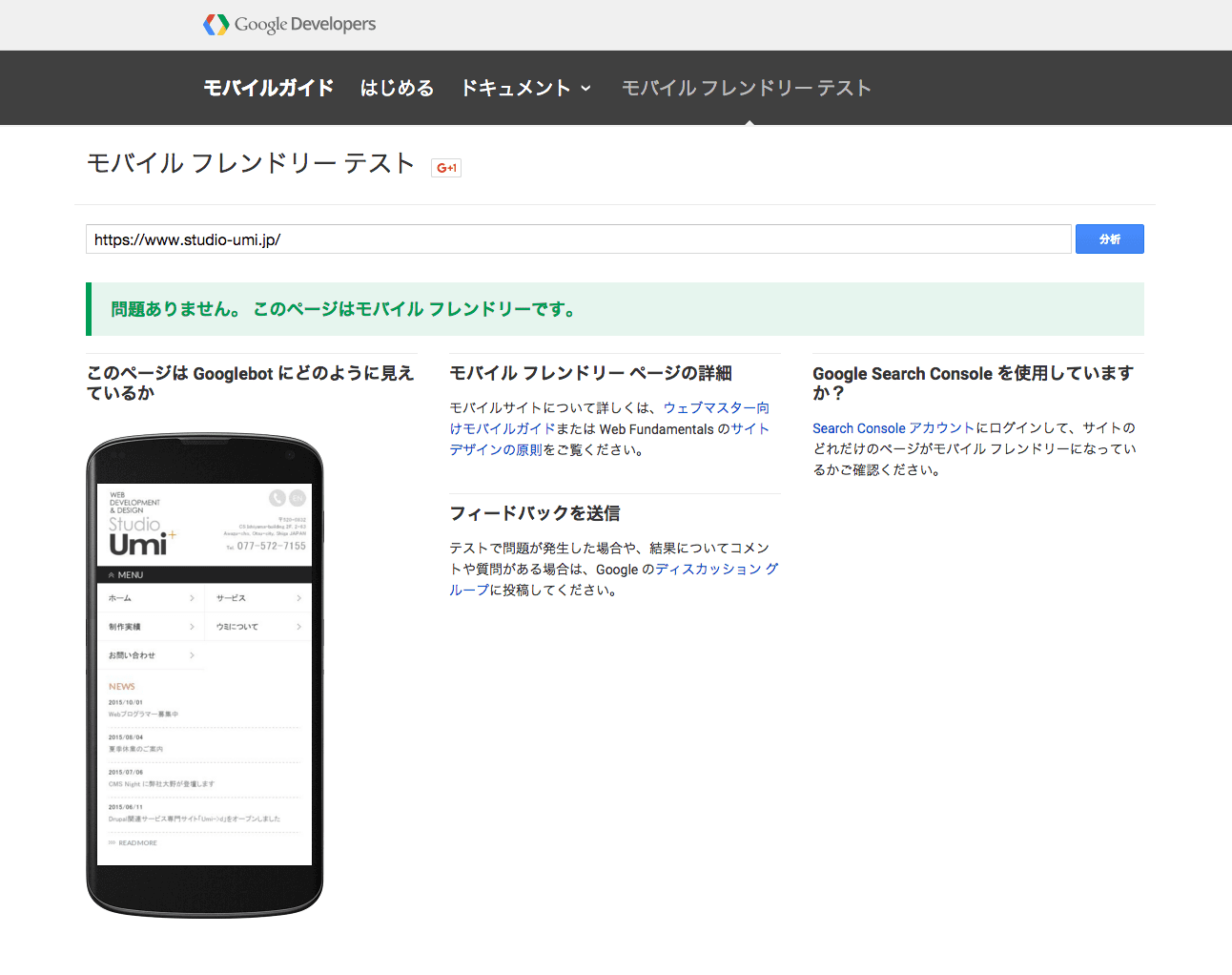Click the phone preview screenshot
The image size is (1232, 975).
point(204,674)
